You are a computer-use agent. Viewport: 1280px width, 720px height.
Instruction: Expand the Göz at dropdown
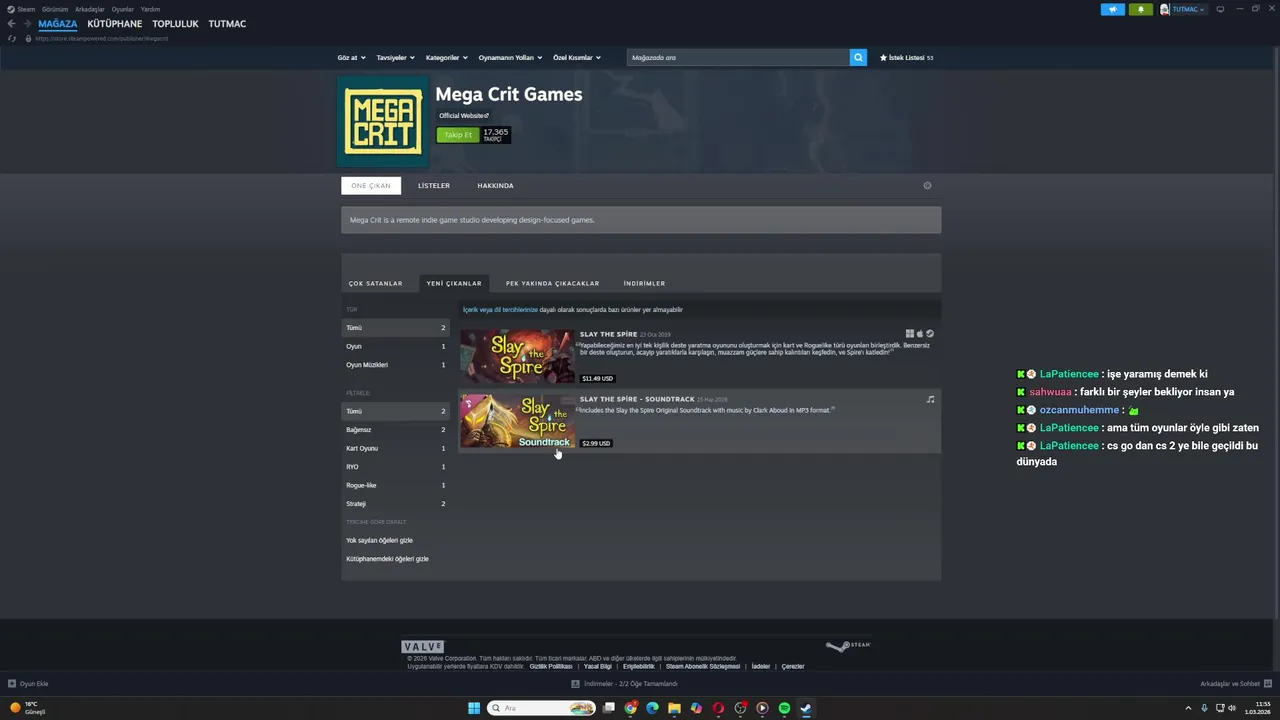click(x=351, y=58)
